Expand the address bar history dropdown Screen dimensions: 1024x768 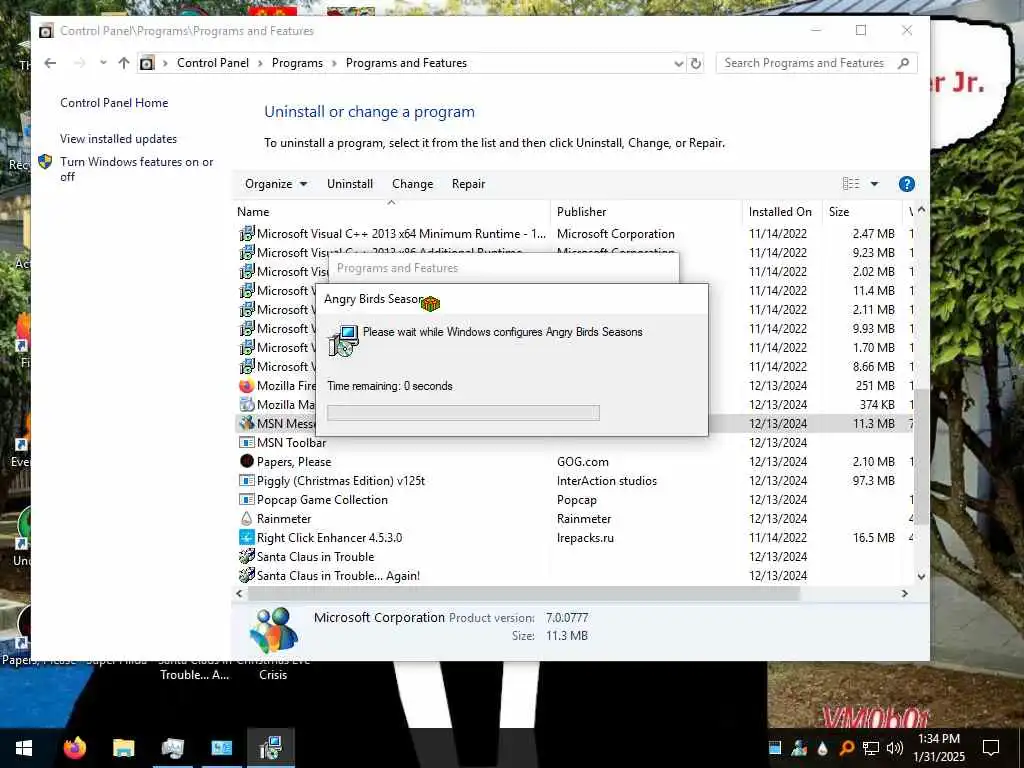tap(678, 63)
